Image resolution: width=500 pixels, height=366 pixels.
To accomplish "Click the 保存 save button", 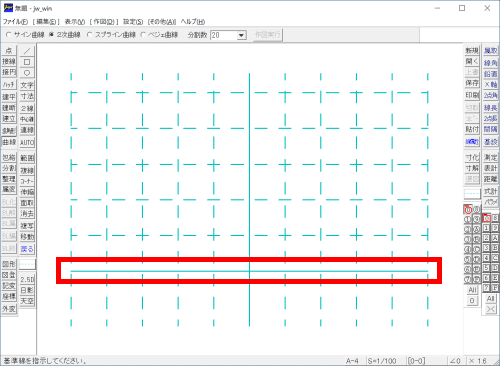I will pyautogui.click(x=472, y=83).
